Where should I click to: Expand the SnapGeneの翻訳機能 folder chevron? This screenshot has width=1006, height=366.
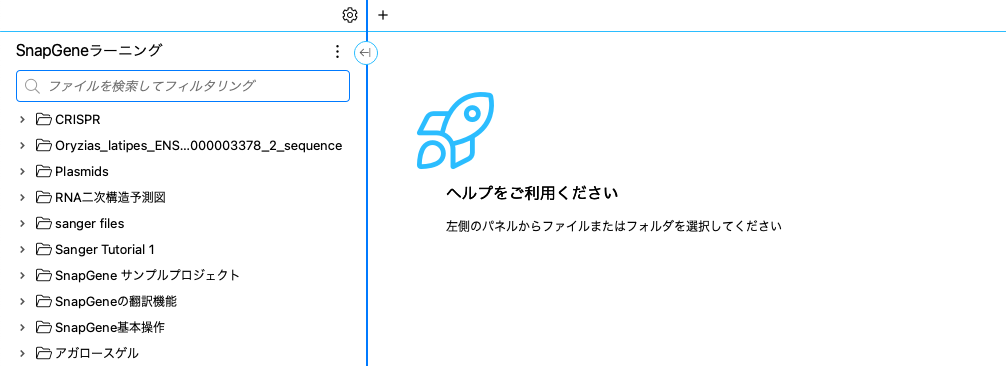(22, 301)
